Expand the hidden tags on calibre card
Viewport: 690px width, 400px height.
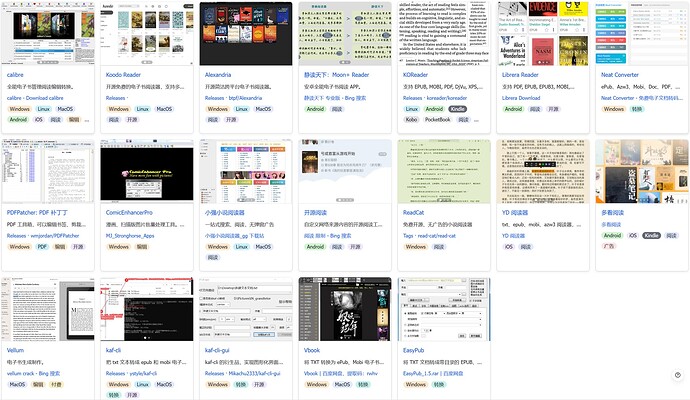point(87,120)
